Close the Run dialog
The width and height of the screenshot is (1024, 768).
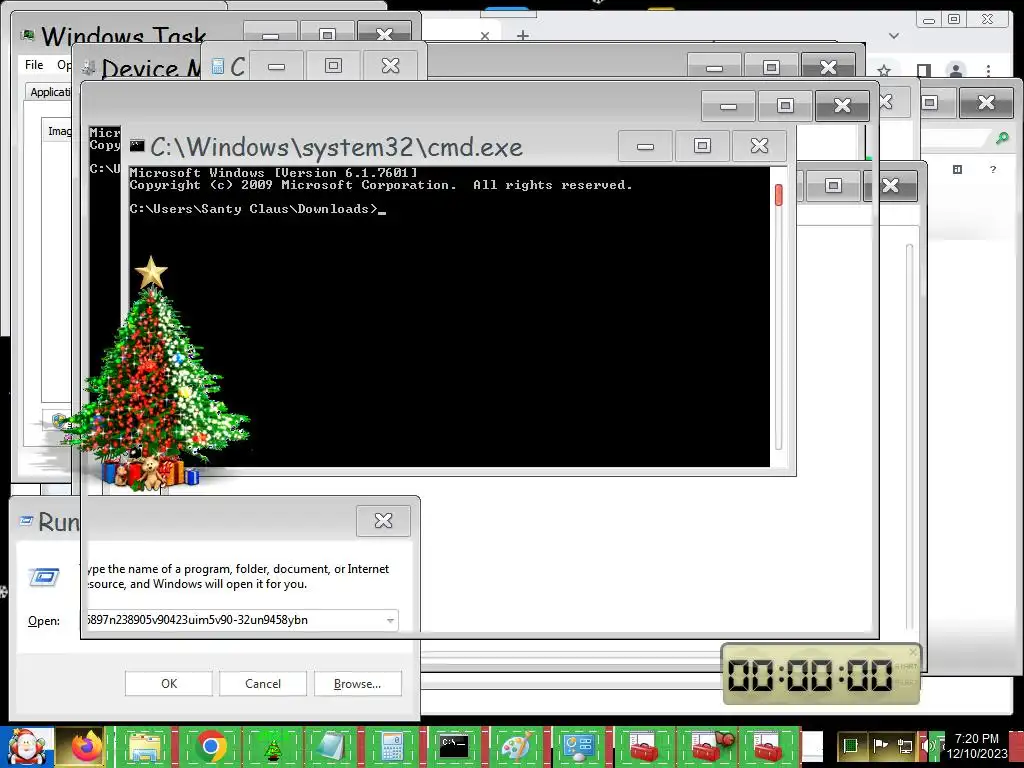[x=383, y=520]
